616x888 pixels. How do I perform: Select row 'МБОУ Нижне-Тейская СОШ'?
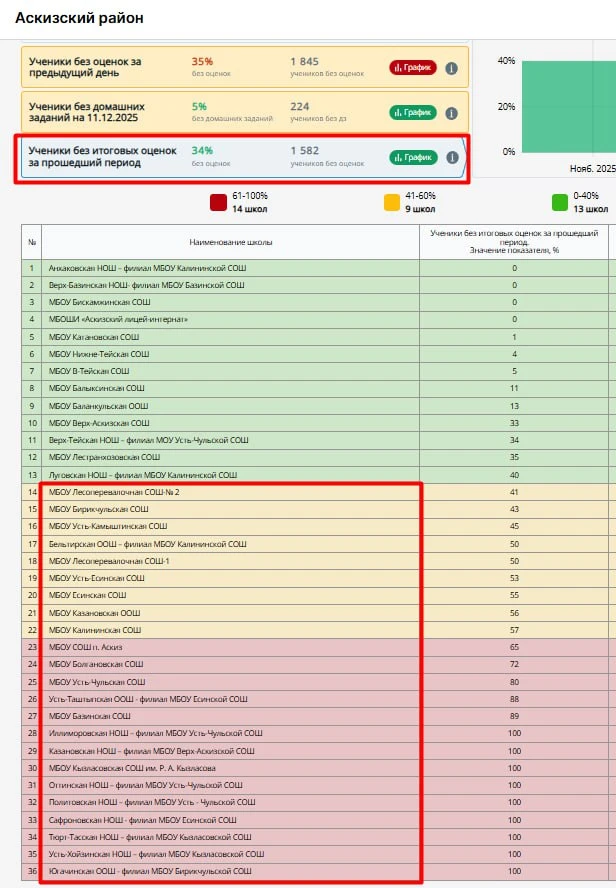(x=315, y=354)
